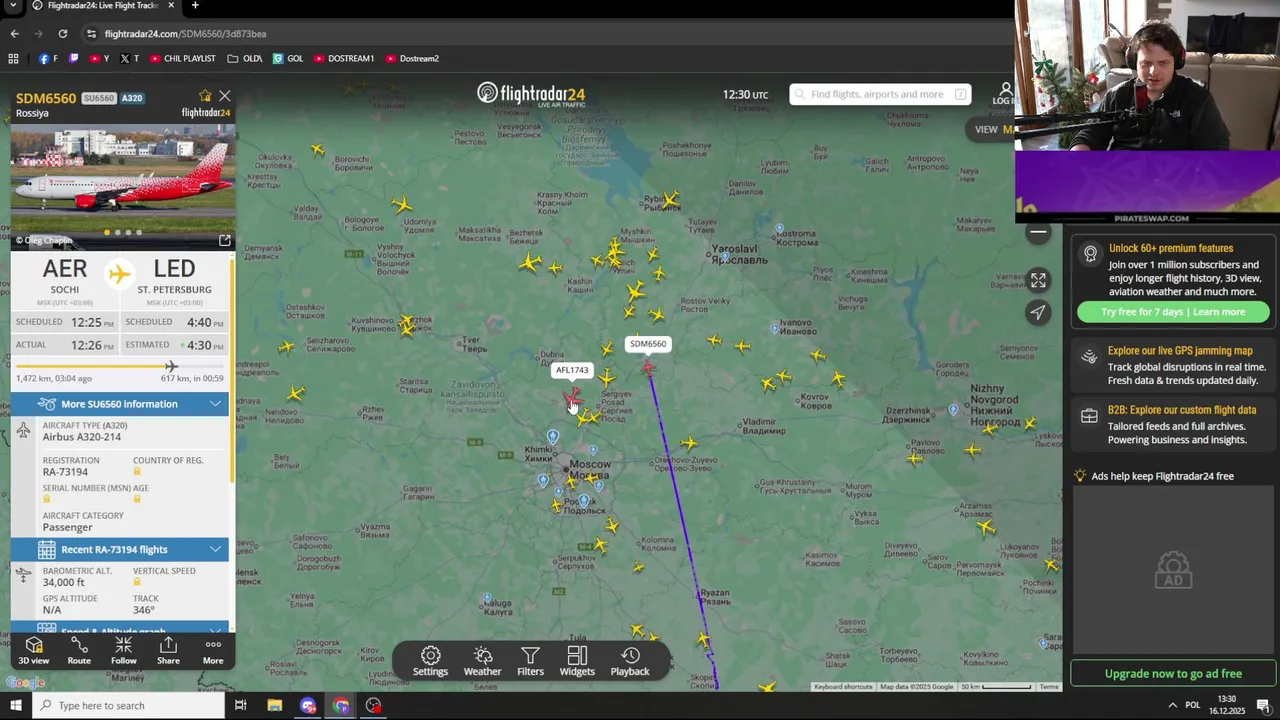Open the OLD bookmarks folder
This screenshot has height=720, width=1280.
[x=245, y=58]
